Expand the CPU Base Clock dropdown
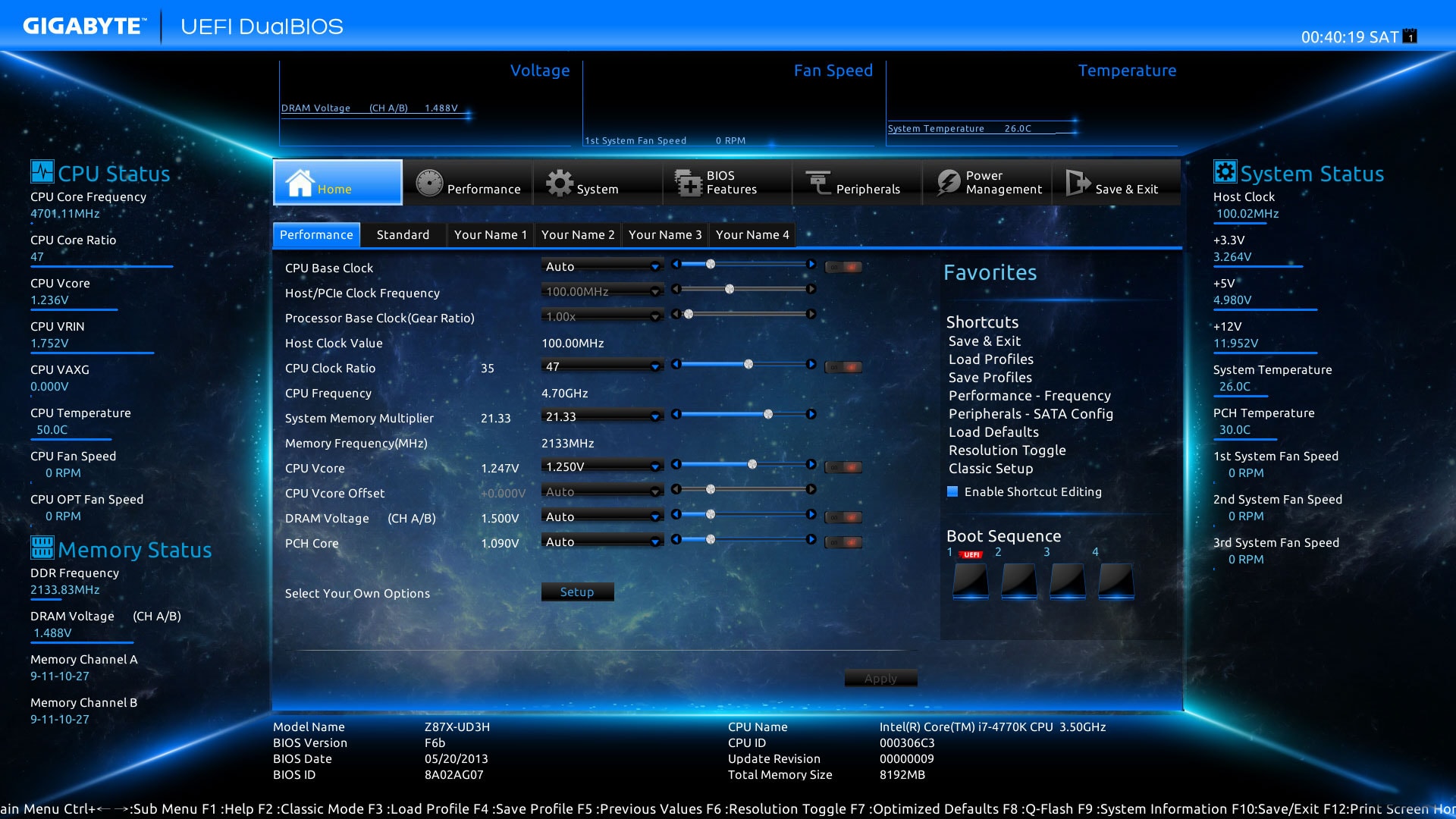Viewport: 1456px width, 819px height. [x=654, y=268]
